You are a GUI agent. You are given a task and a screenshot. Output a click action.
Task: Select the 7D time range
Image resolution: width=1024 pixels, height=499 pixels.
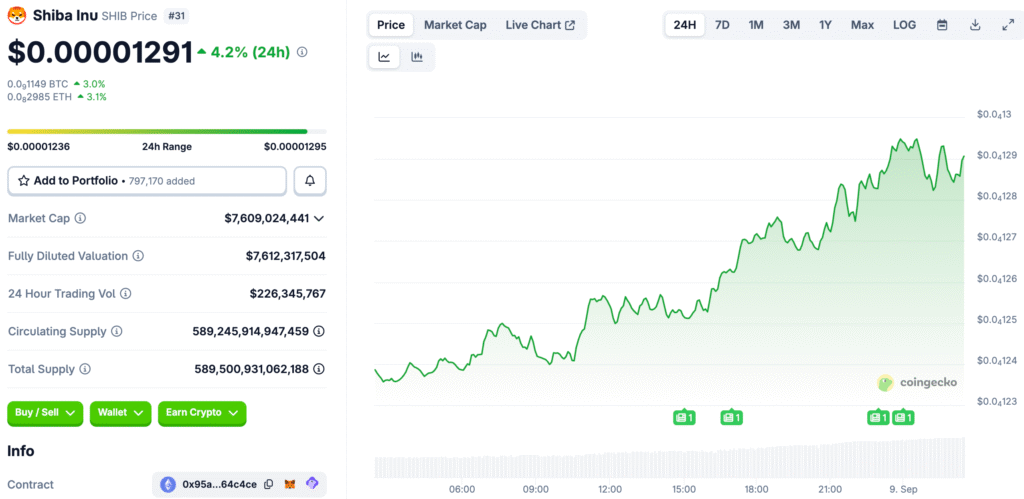(x=722, y=25)
